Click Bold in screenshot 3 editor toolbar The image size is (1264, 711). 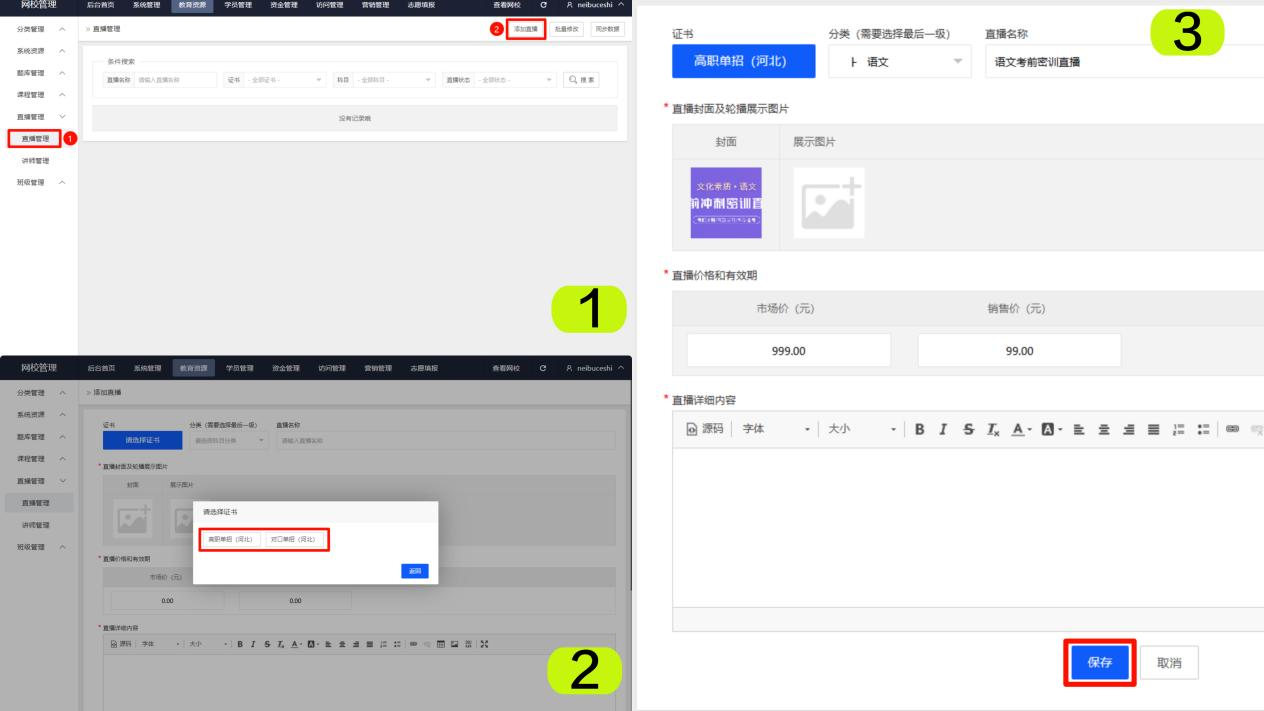pos(918,428)
